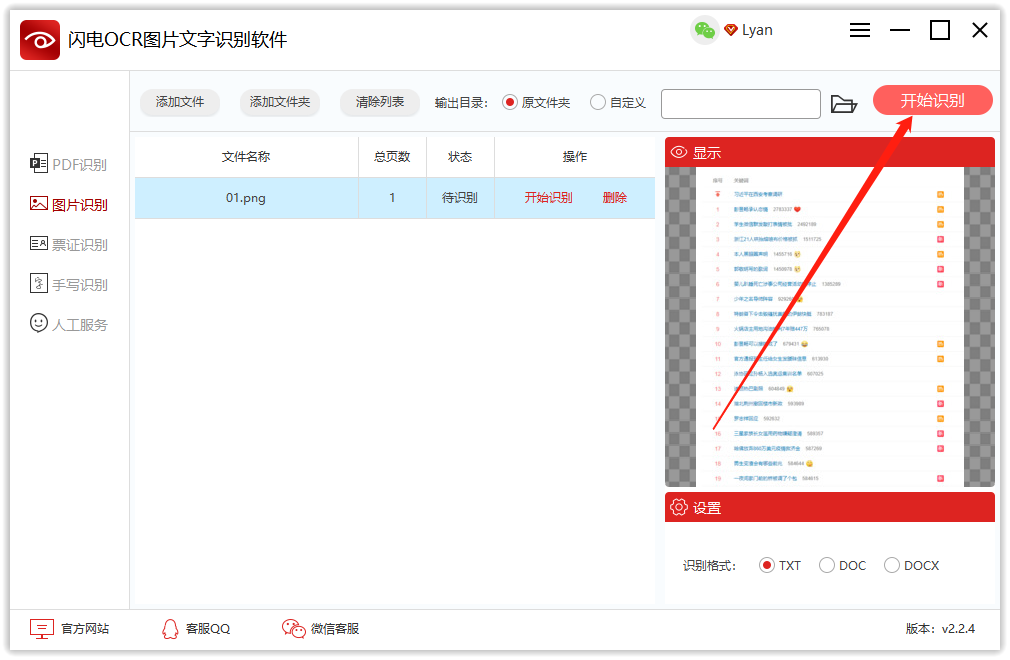
Task: Open 人工服务 section
Action: coord(69,324)
